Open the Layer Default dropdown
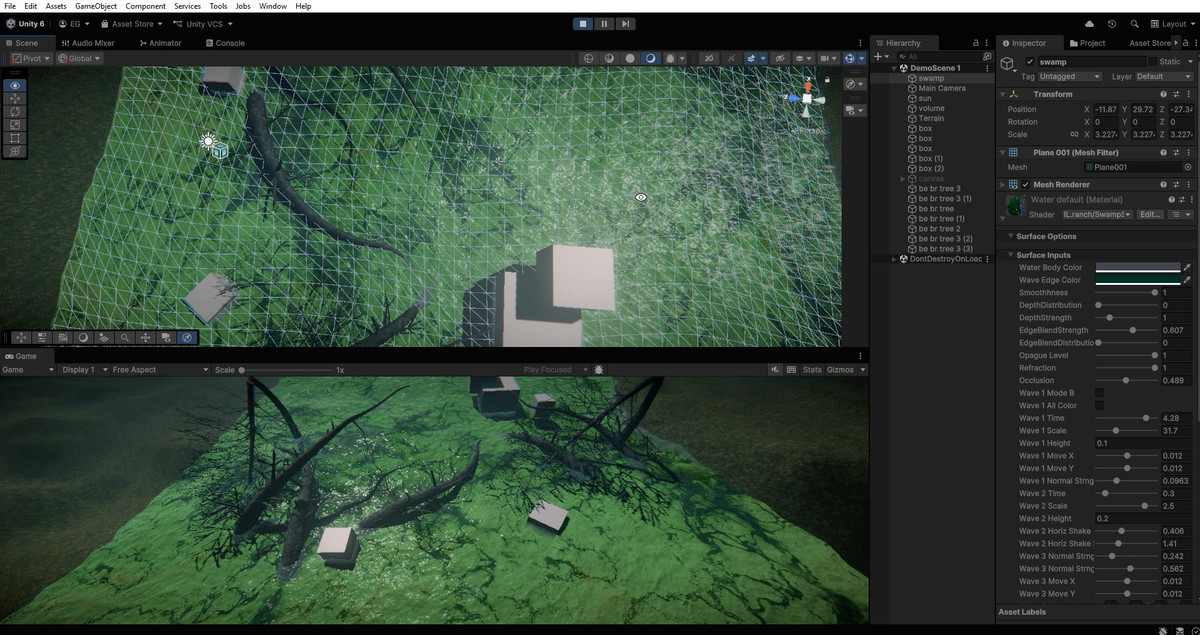 (x=1164, y=76)
